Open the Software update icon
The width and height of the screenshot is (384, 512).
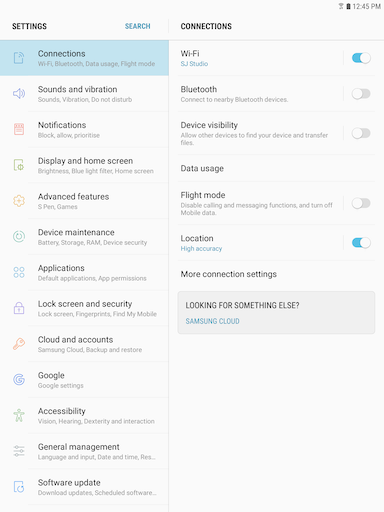pos(19,487)
